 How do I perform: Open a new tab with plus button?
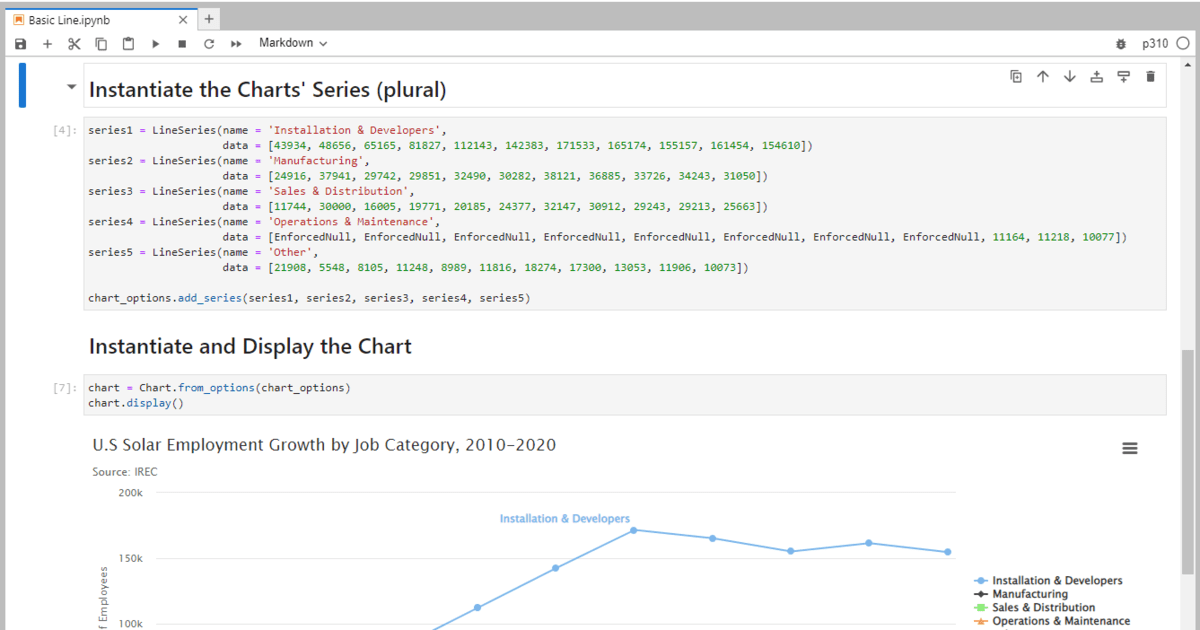(x=208, y=18)
